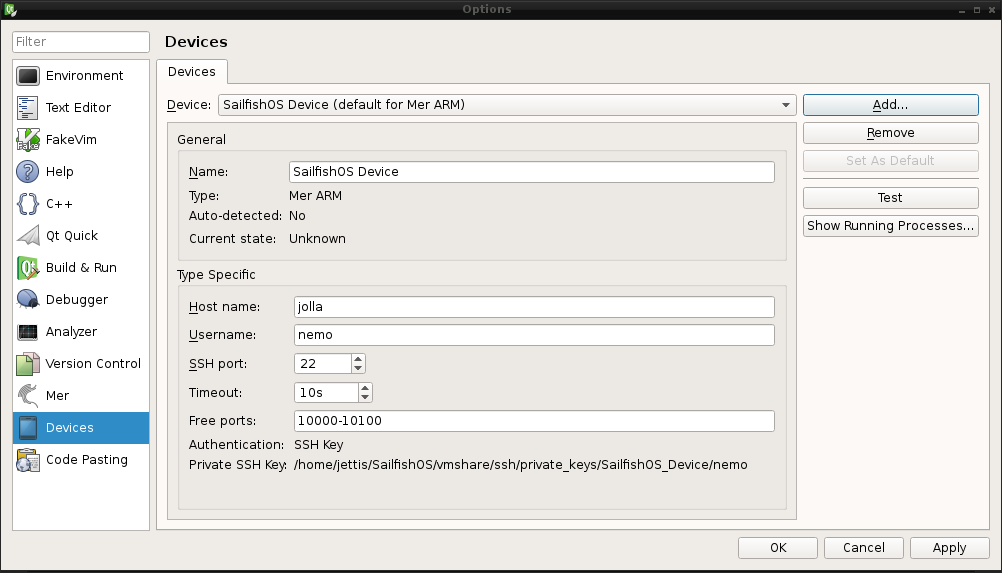Focus the Filter search field
This screenshot has height=573, width=1002.
[81, 42]
